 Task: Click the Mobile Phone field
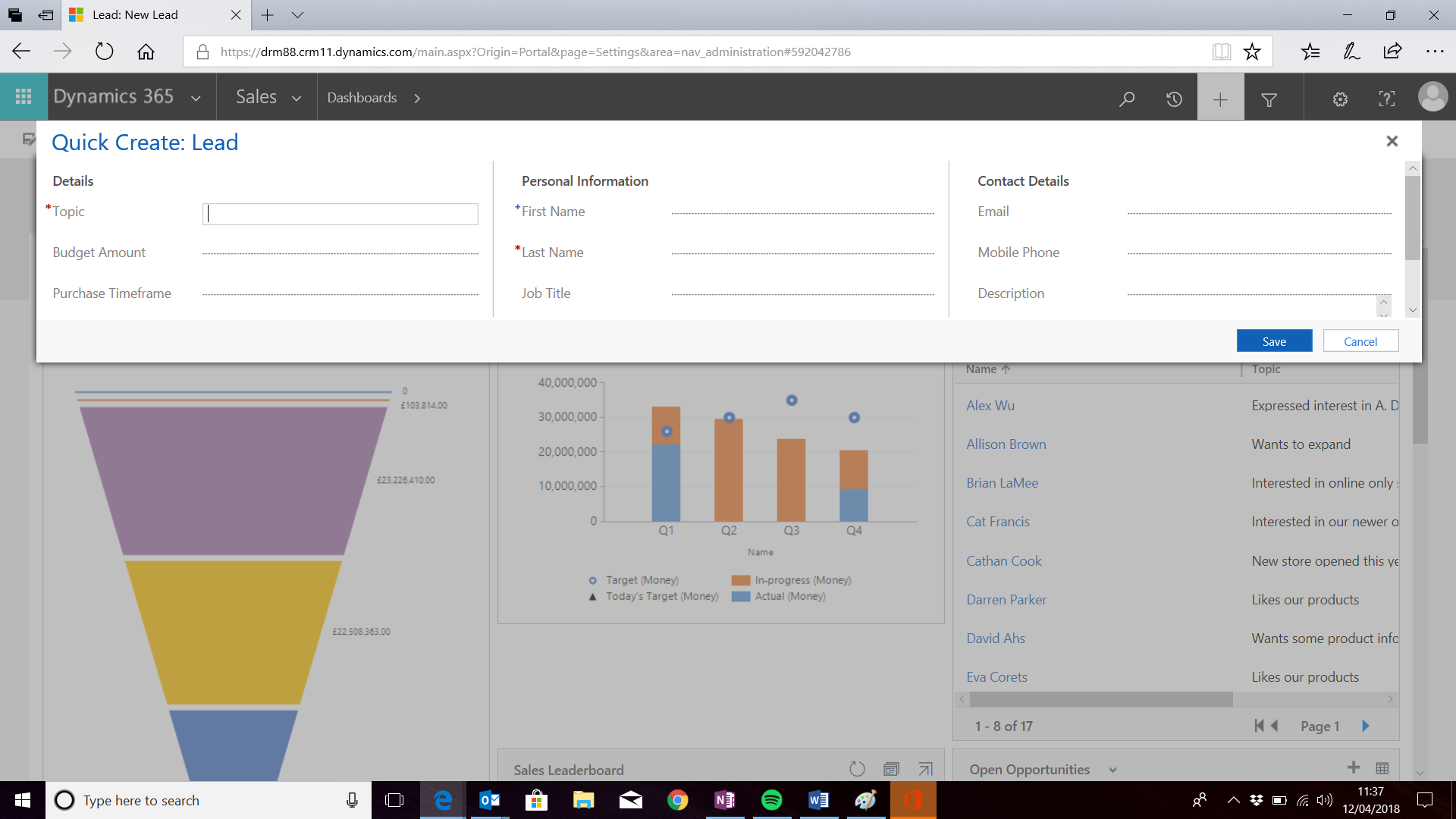pos(1259,253)
